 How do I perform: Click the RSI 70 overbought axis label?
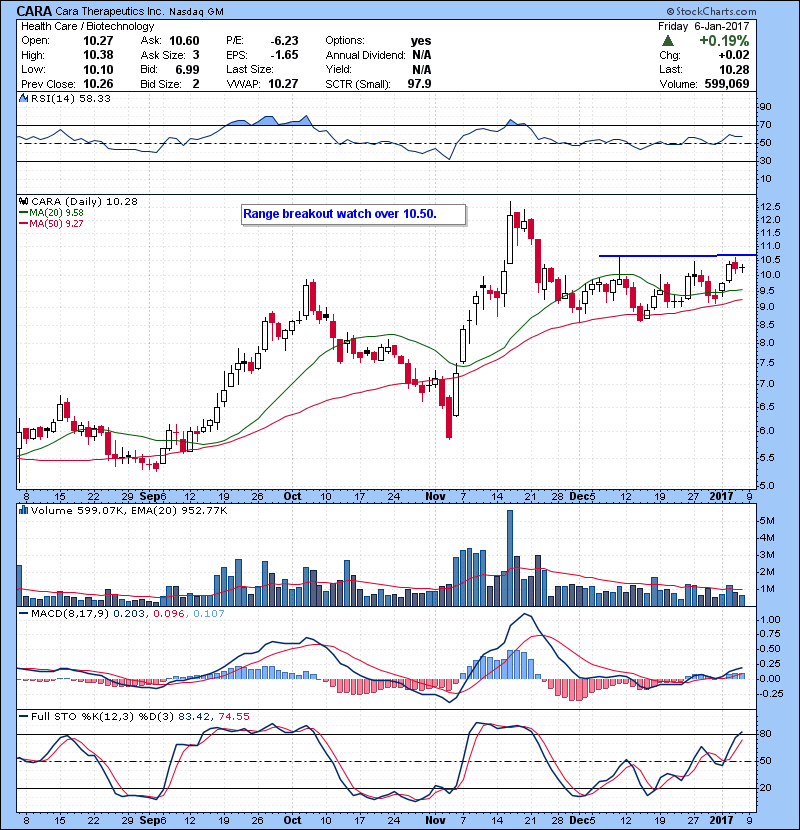pos(766,125)
